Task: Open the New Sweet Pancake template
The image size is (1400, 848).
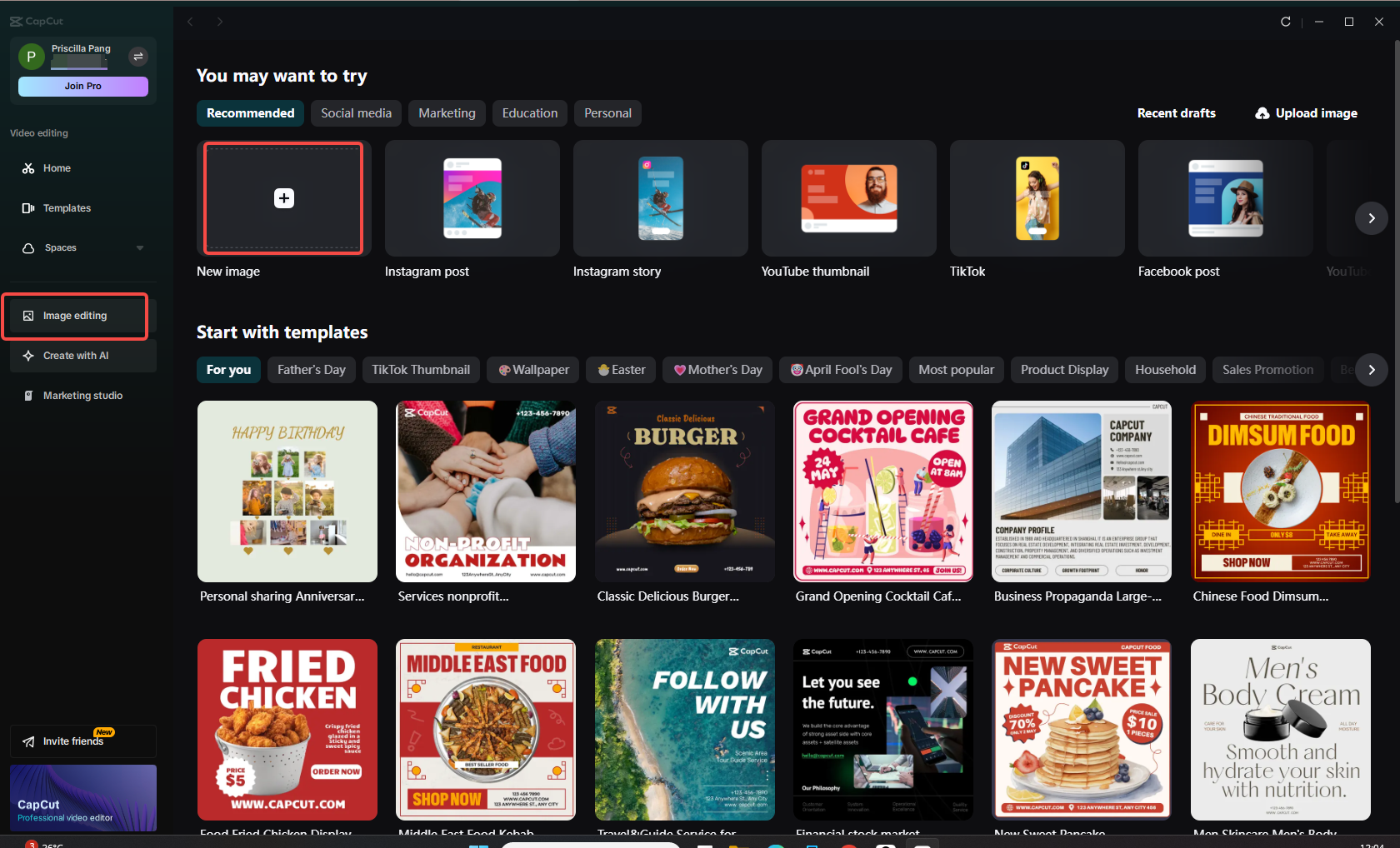Action: click(1082, 730)
